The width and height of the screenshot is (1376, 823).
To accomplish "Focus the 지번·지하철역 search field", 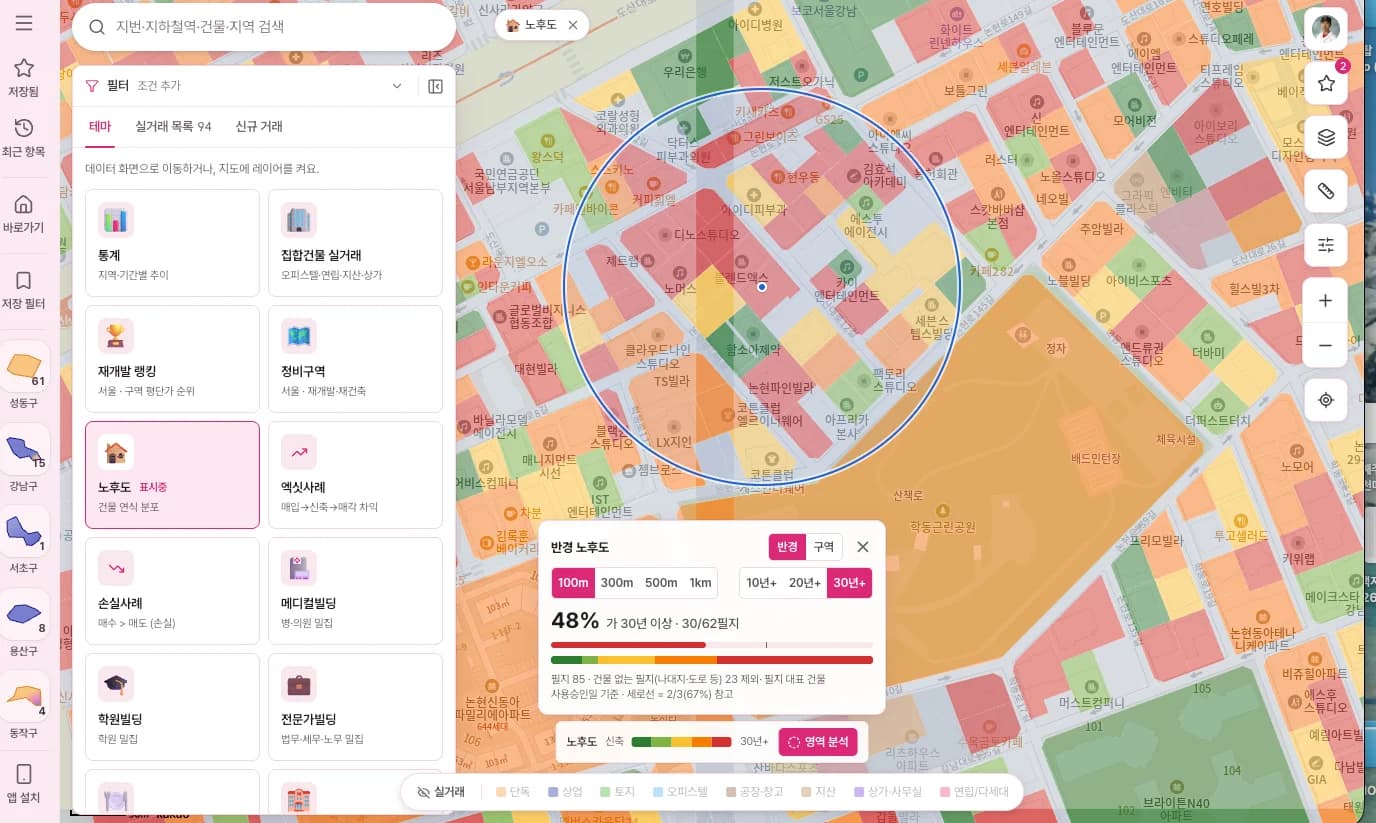I will point(264,27).
